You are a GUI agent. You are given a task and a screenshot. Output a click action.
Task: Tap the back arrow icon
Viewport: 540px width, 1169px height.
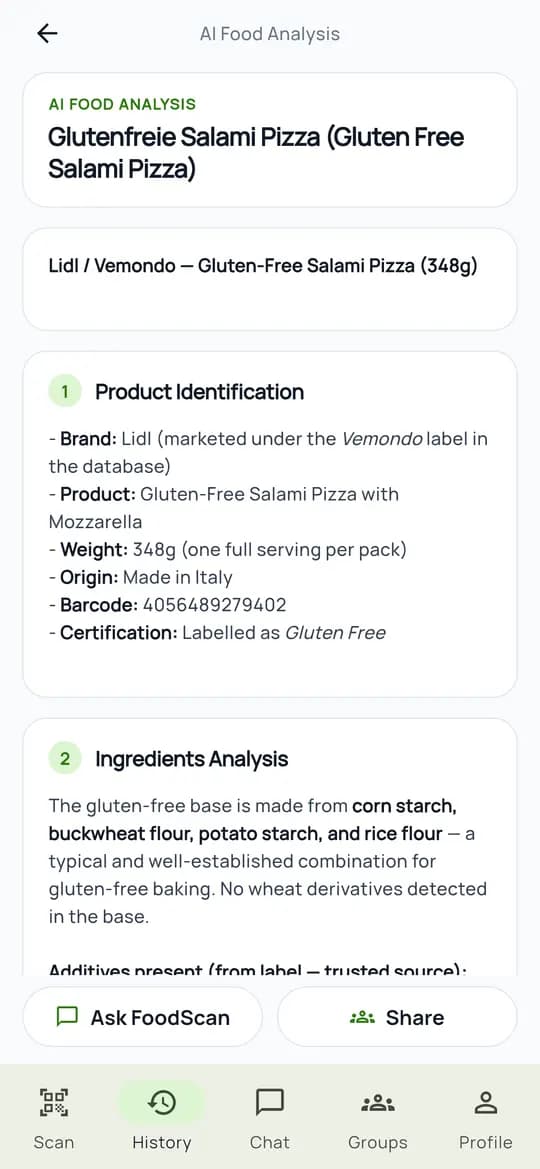47,34
